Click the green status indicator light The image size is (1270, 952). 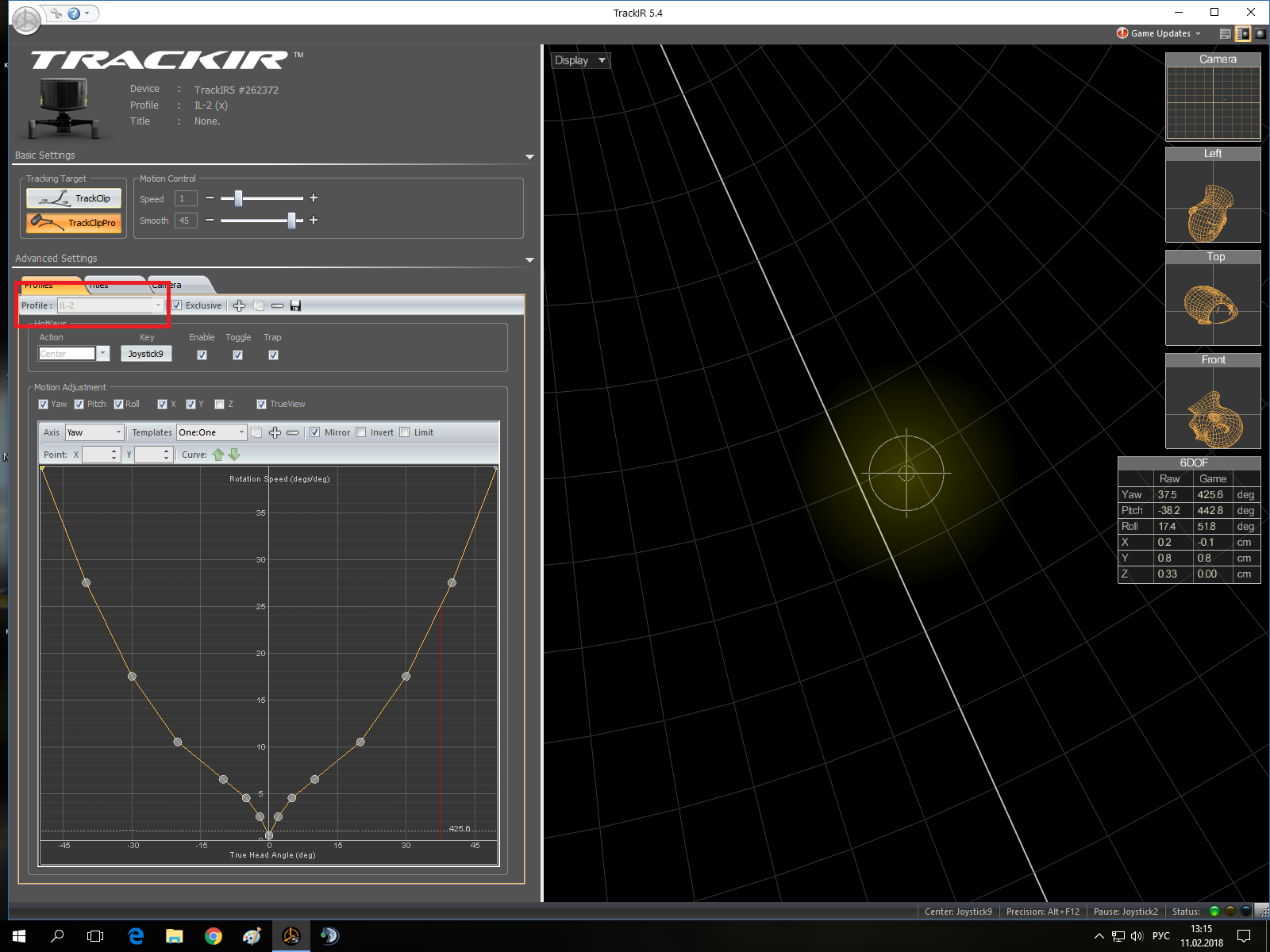tap(1214, 912)
